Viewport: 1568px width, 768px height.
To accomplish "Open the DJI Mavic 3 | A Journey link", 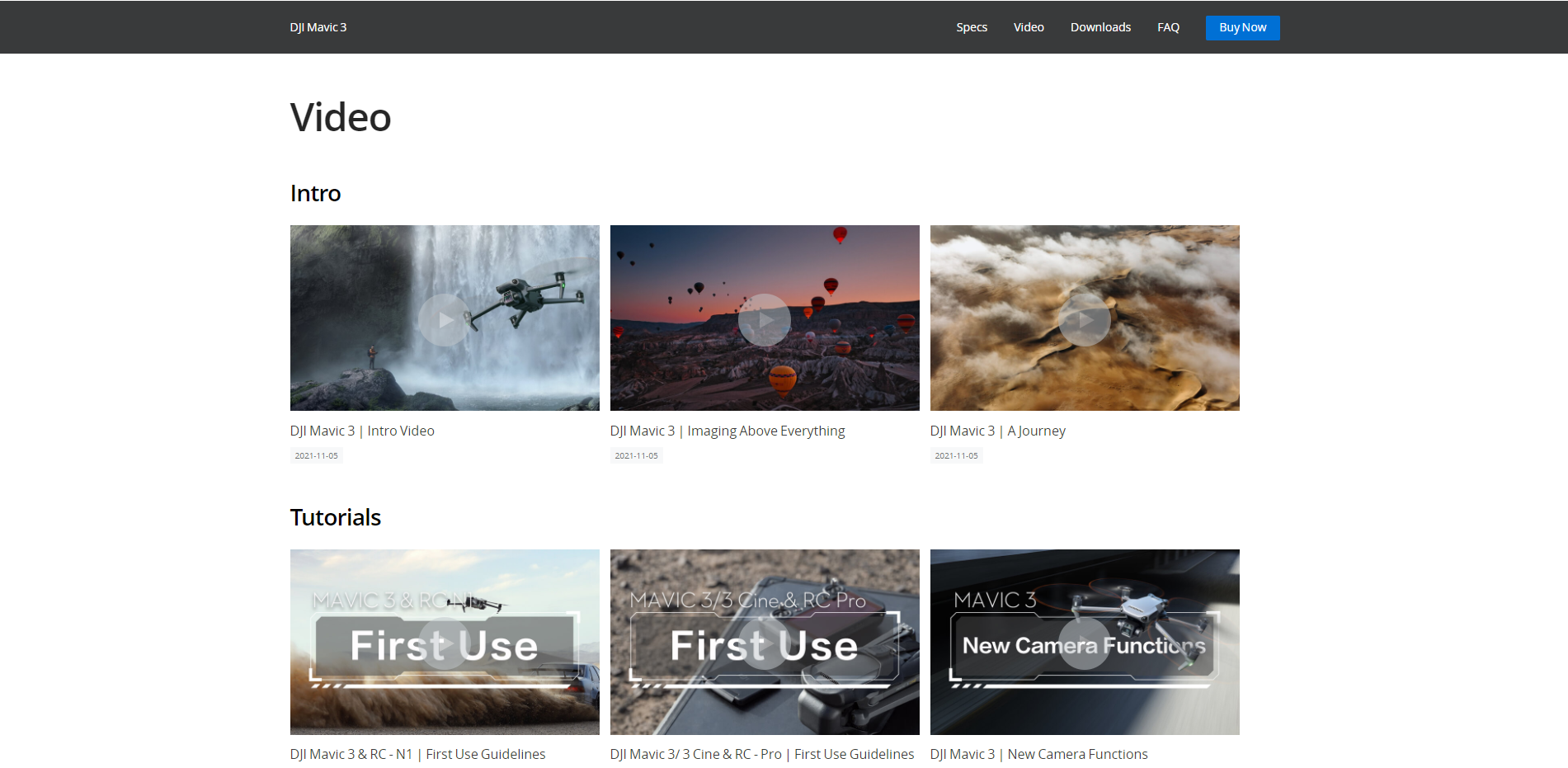I will (998, 431).
